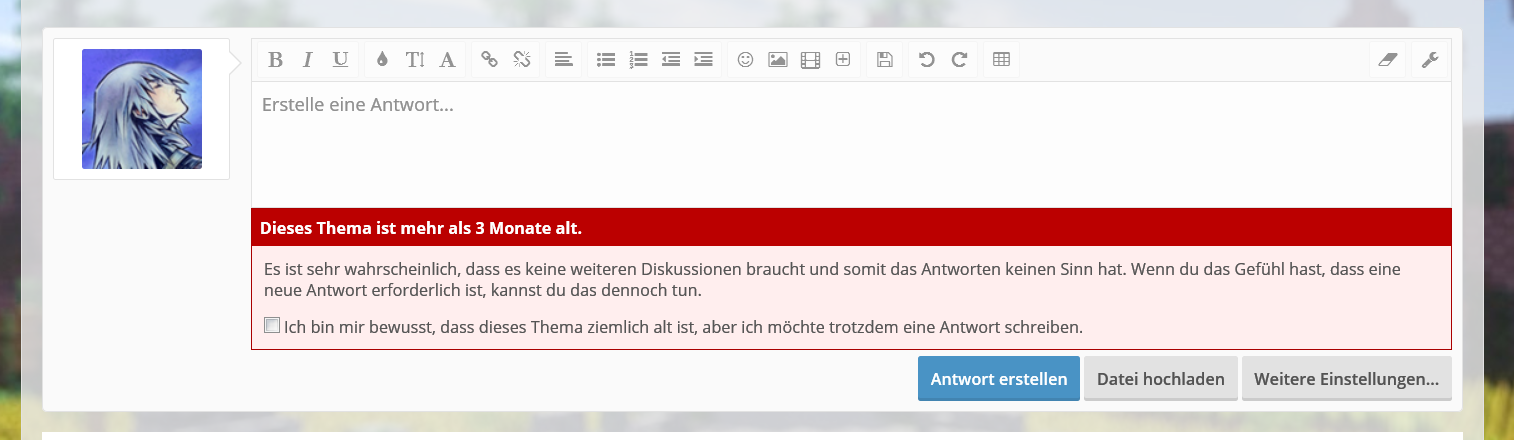Toggle bold text formatting

275,60
